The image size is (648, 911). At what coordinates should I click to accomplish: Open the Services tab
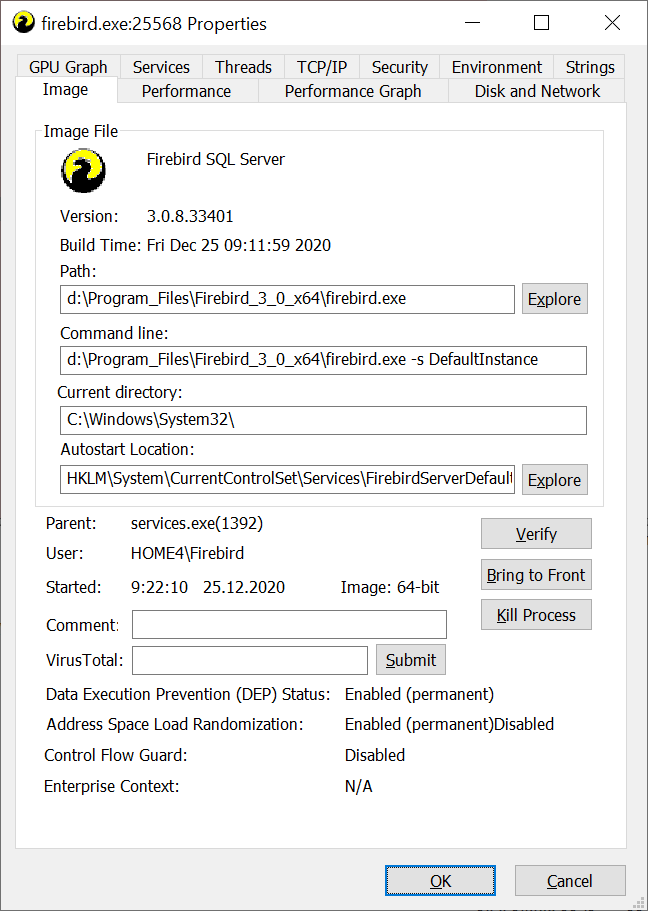pos(161,67)
